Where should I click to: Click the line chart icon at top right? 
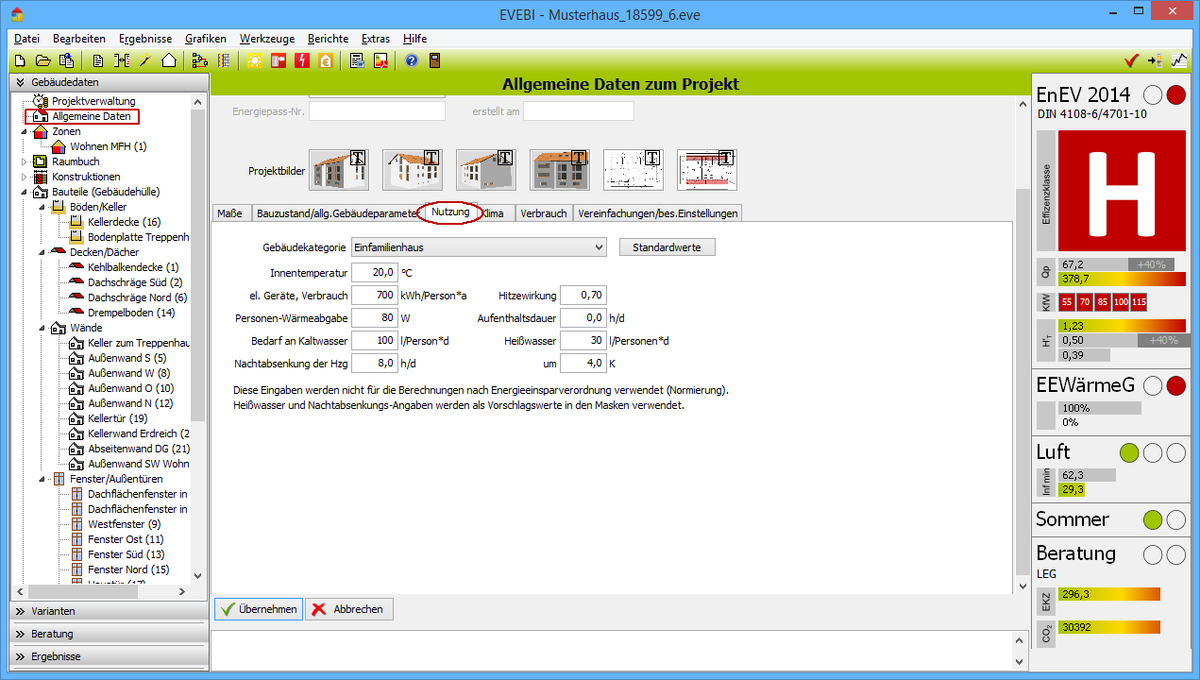click(1180, 61)
